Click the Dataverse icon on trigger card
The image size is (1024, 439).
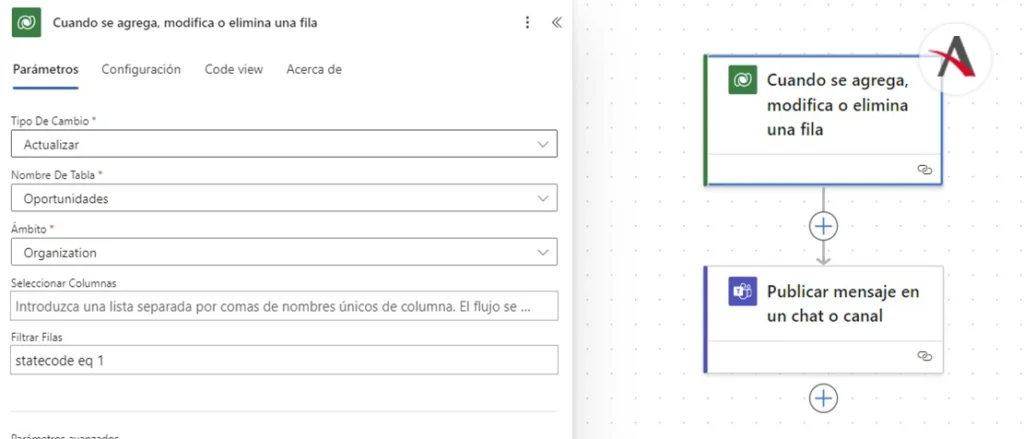click(x=742, y=81)
